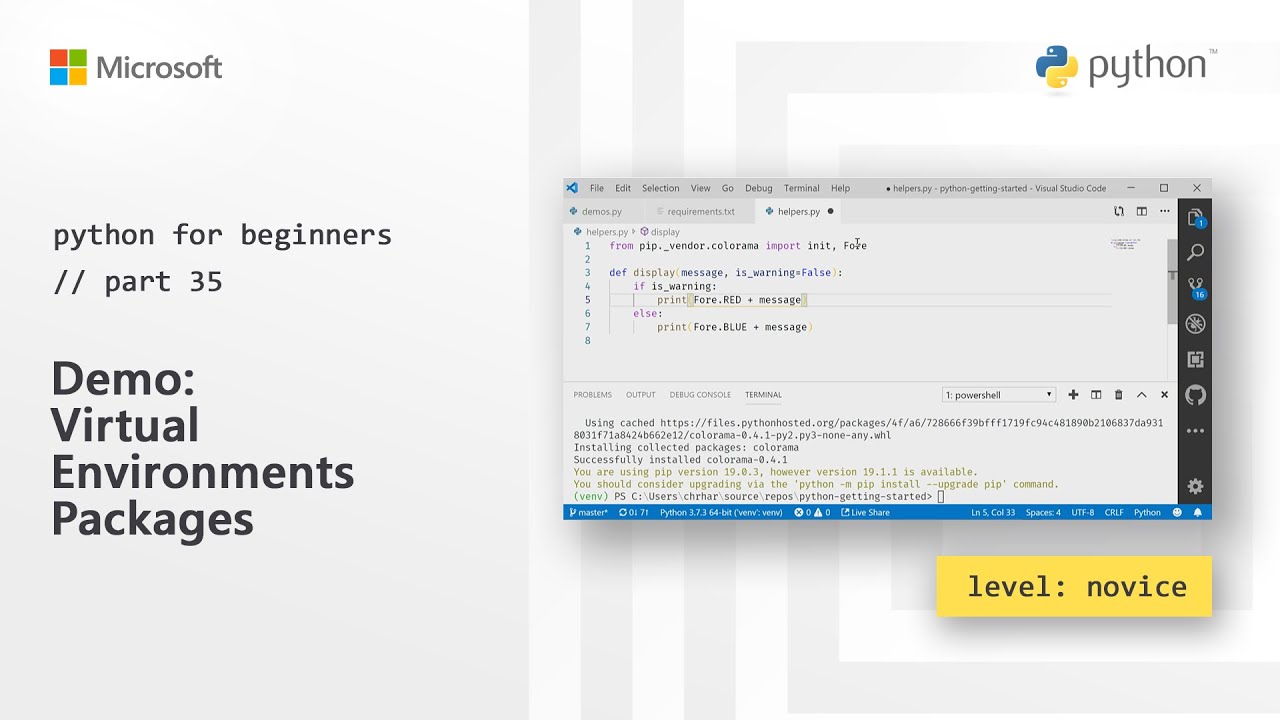Change line endings via CRLF indicator
Image resolution: width=1280 pixels, height=720 pixels.
pos(1114,512)
